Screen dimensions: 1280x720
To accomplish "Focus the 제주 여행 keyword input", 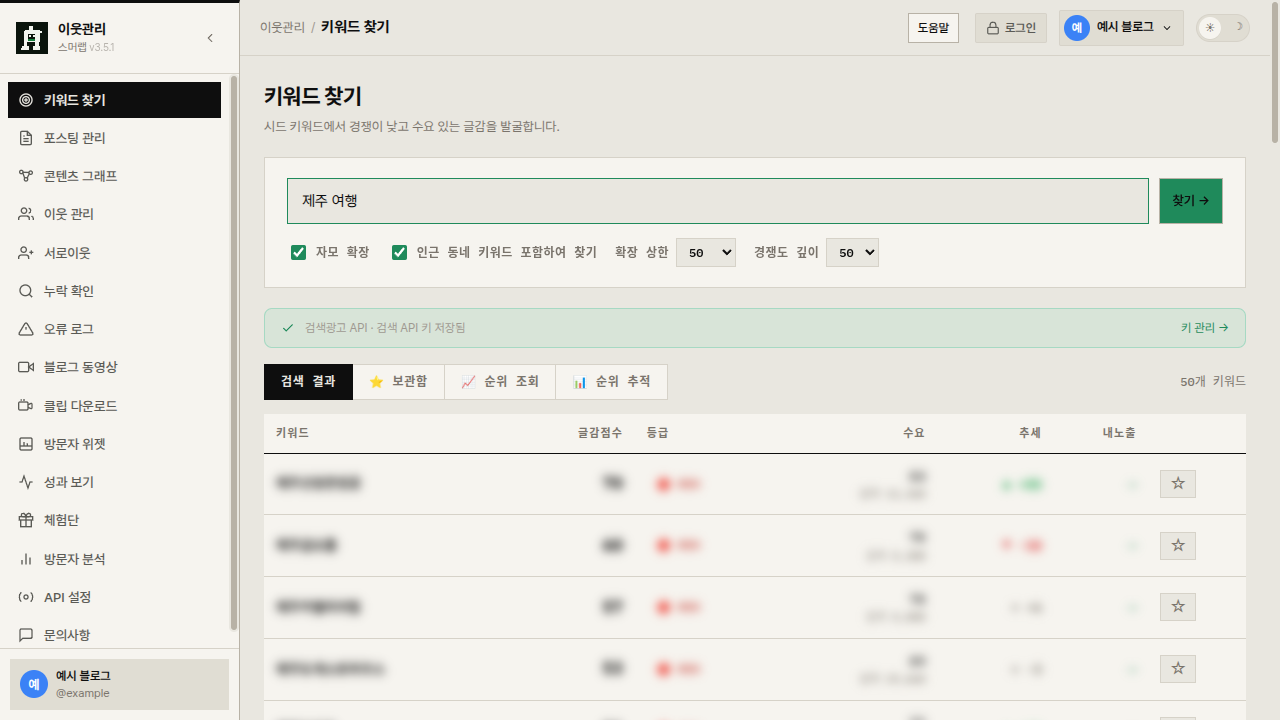I will point(718,201).
